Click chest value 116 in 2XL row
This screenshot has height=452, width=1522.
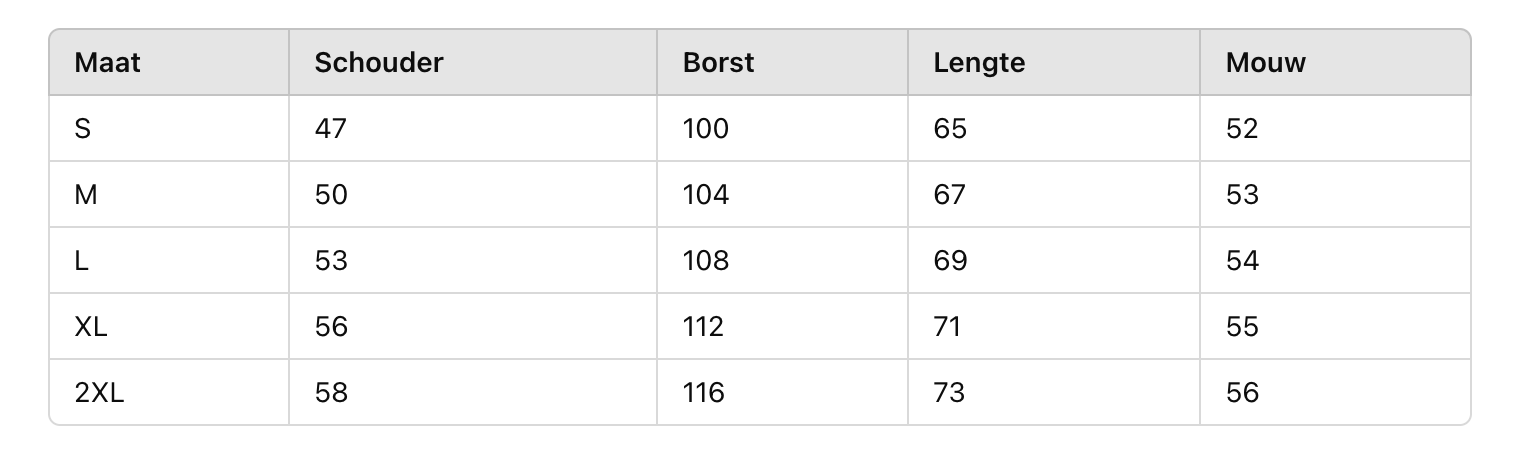704,393
